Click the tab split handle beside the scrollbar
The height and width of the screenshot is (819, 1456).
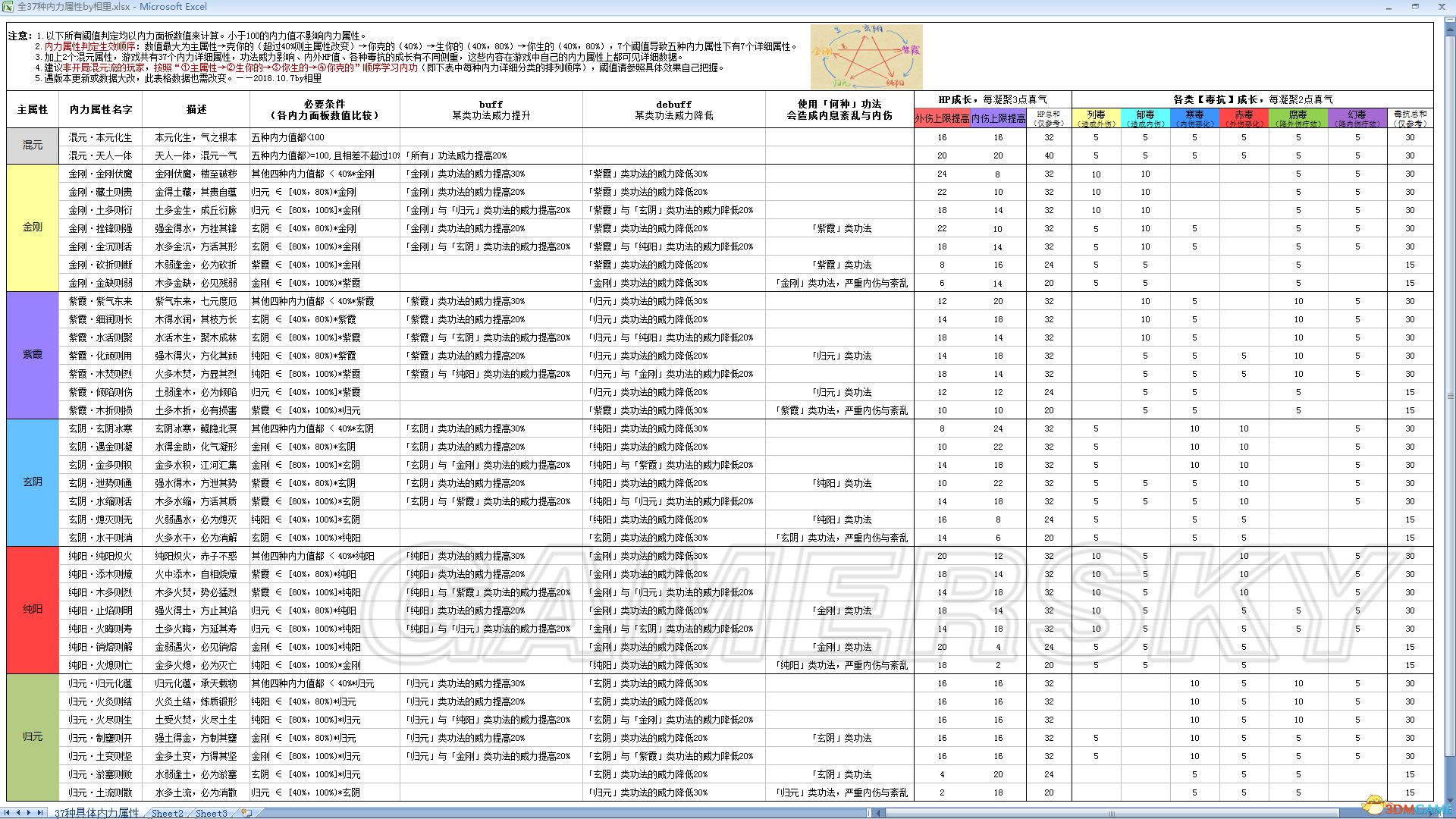point(869,813)
